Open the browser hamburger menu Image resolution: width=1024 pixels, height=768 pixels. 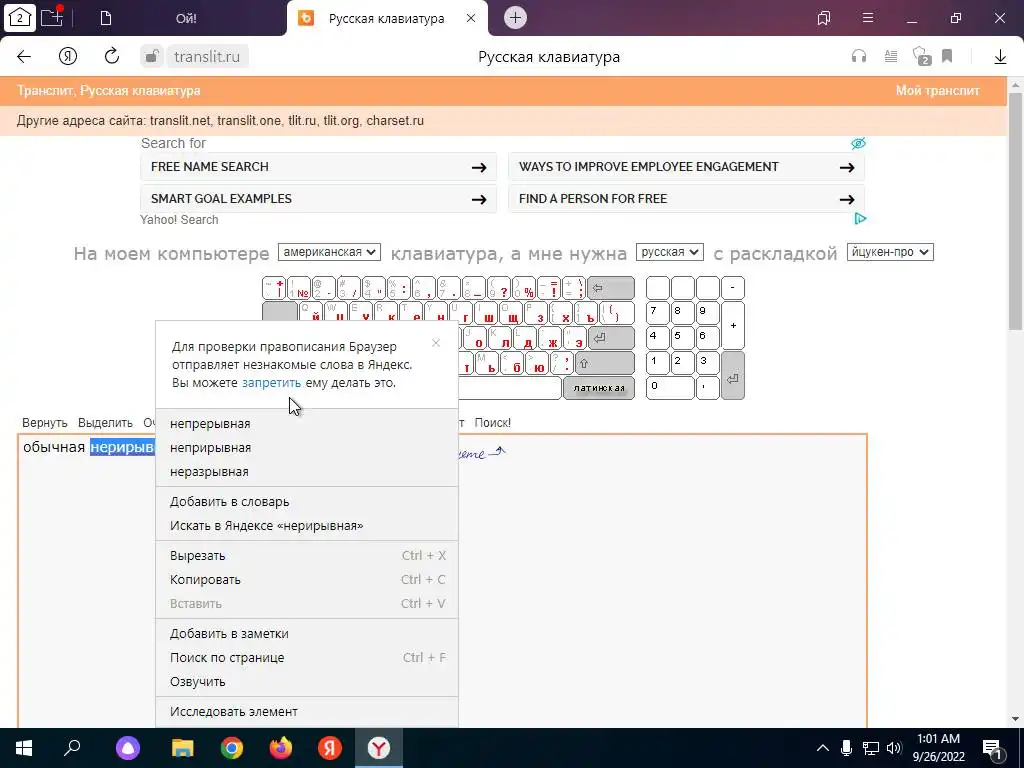click(868, 18)
